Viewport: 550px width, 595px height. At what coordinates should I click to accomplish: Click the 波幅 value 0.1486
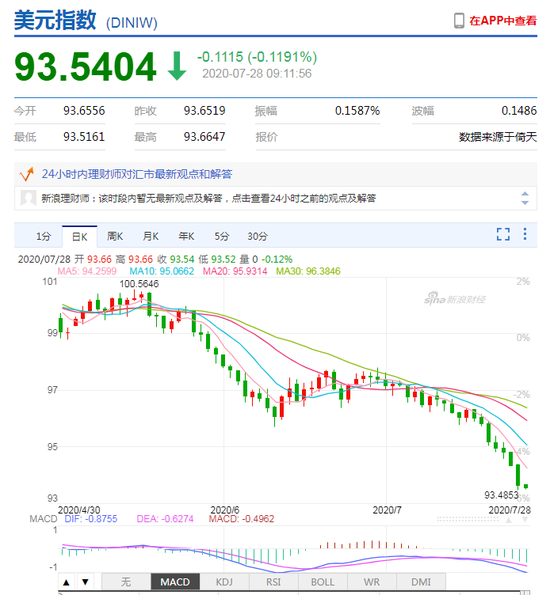click(x=519, y=111)
